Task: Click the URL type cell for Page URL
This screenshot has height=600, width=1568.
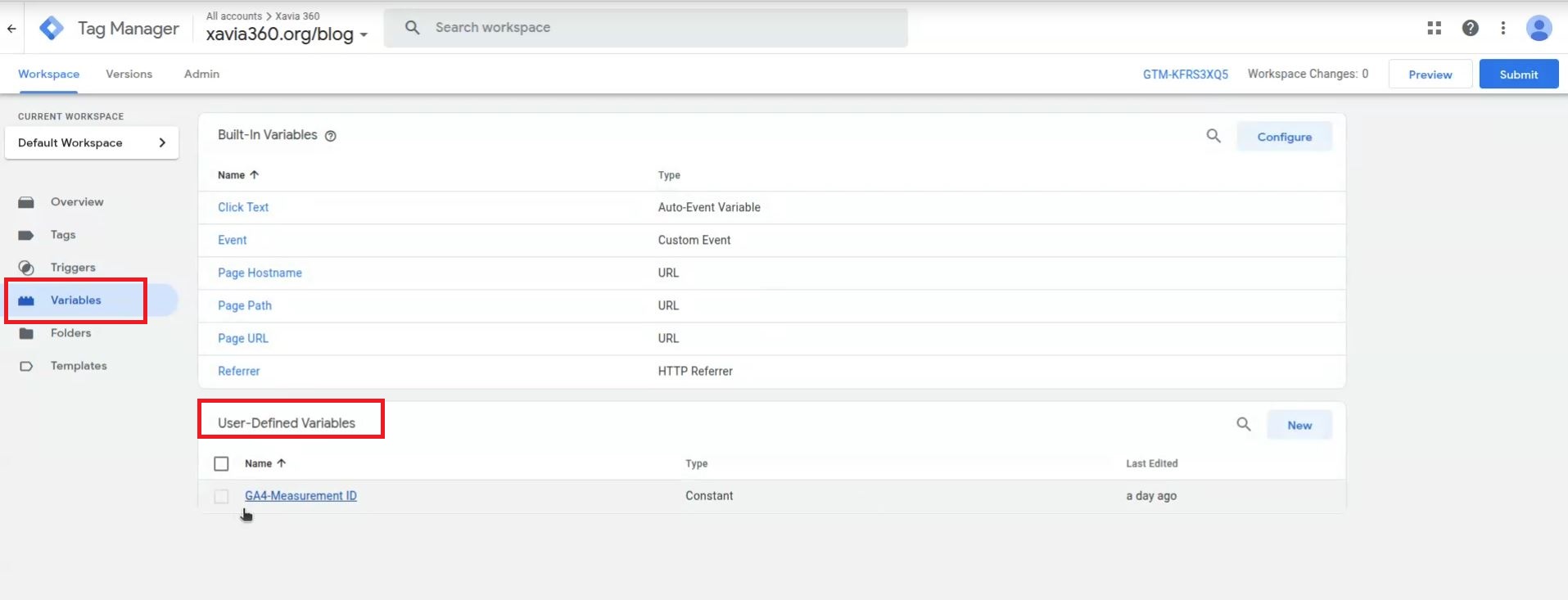Action: (668, 338)
